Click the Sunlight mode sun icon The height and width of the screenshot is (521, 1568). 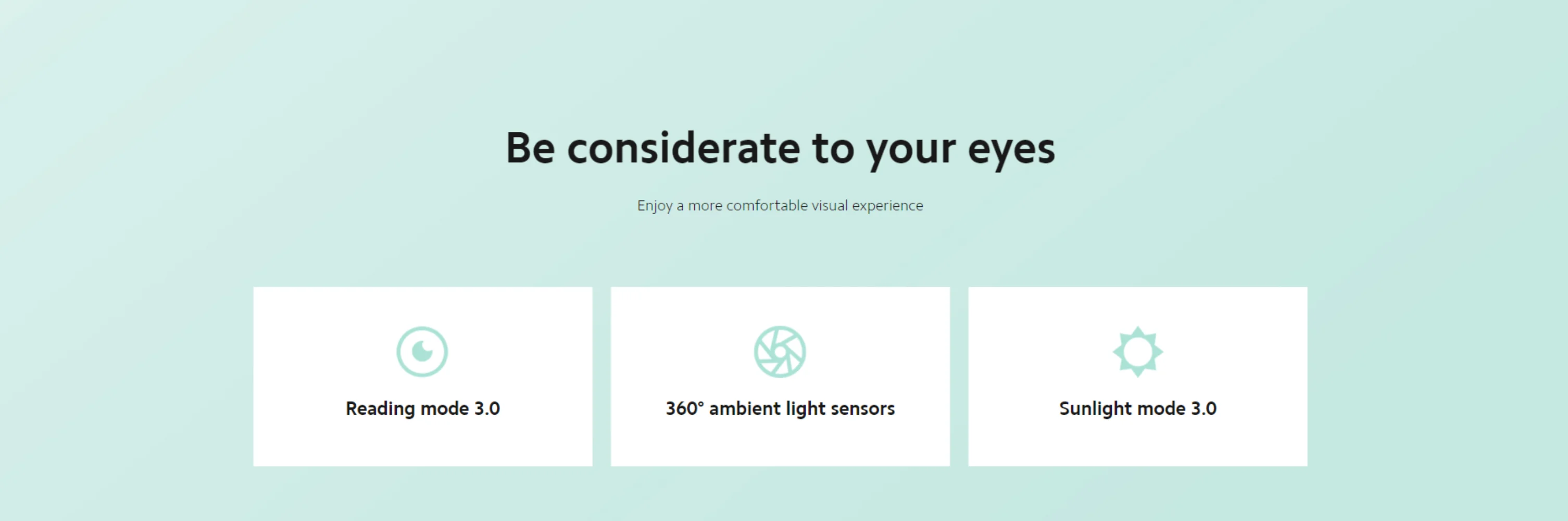click(x=1138, y=352)
